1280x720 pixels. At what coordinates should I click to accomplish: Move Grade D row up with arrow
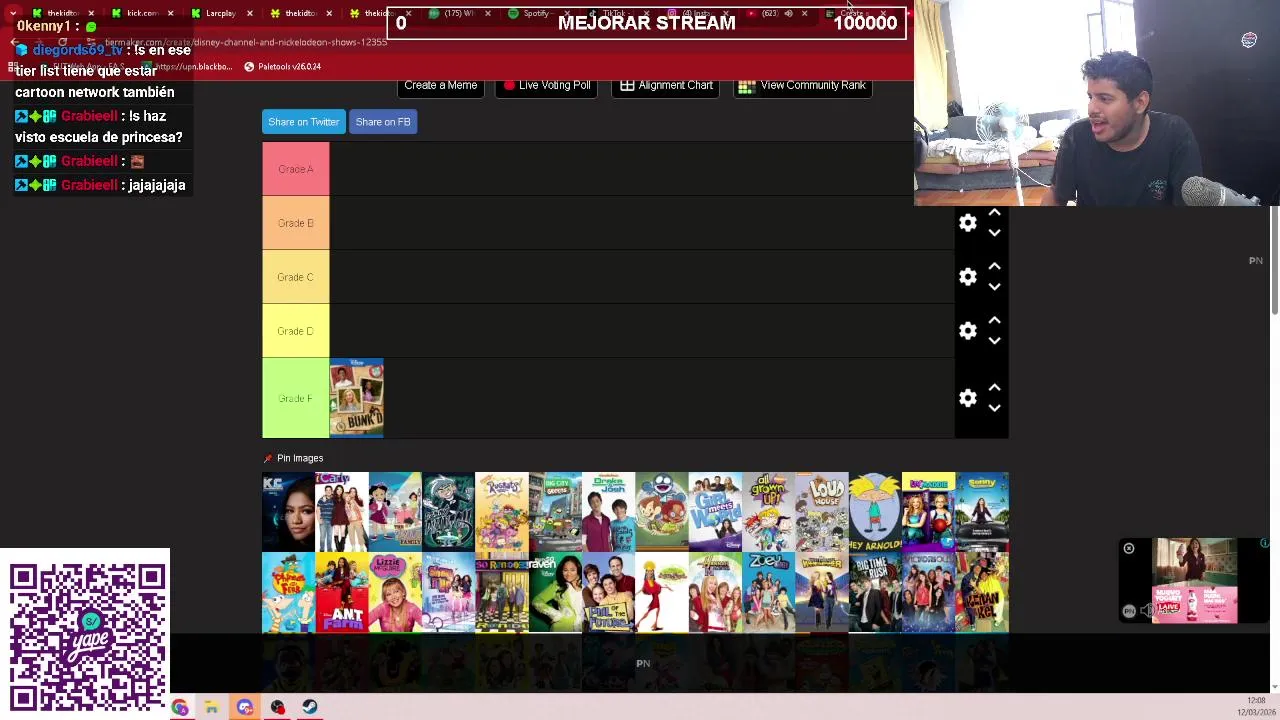[x=994, y=321]
